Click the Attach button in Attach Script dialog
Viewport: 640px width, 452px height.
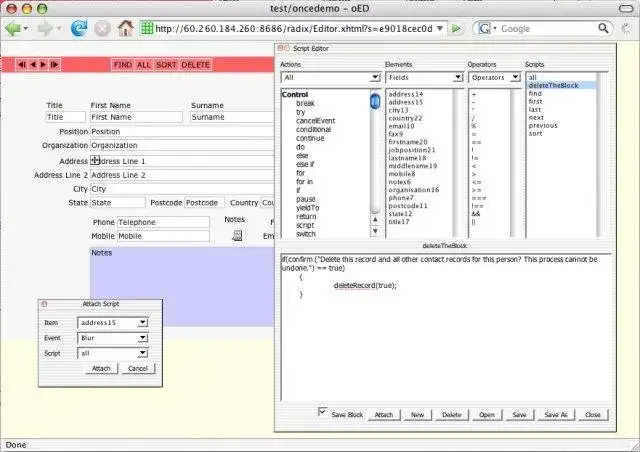click(101, 368)
